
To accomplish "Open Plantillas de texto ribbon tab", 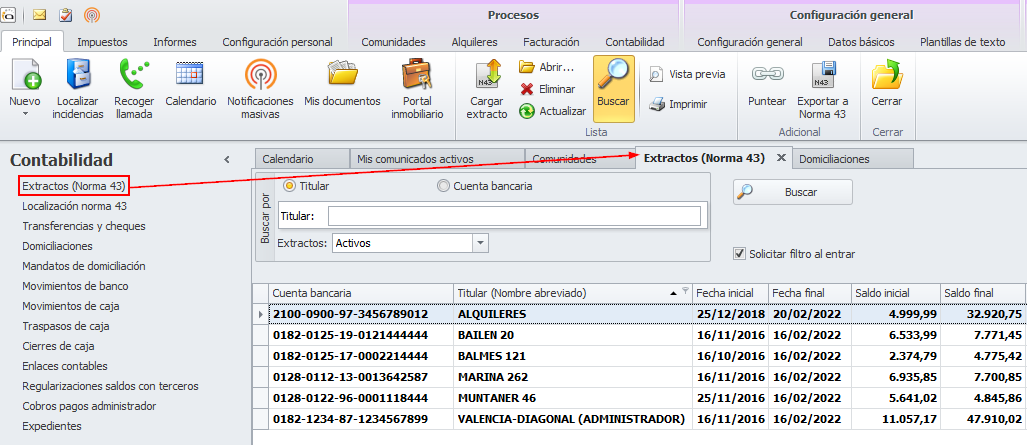I will click(963, 42).
